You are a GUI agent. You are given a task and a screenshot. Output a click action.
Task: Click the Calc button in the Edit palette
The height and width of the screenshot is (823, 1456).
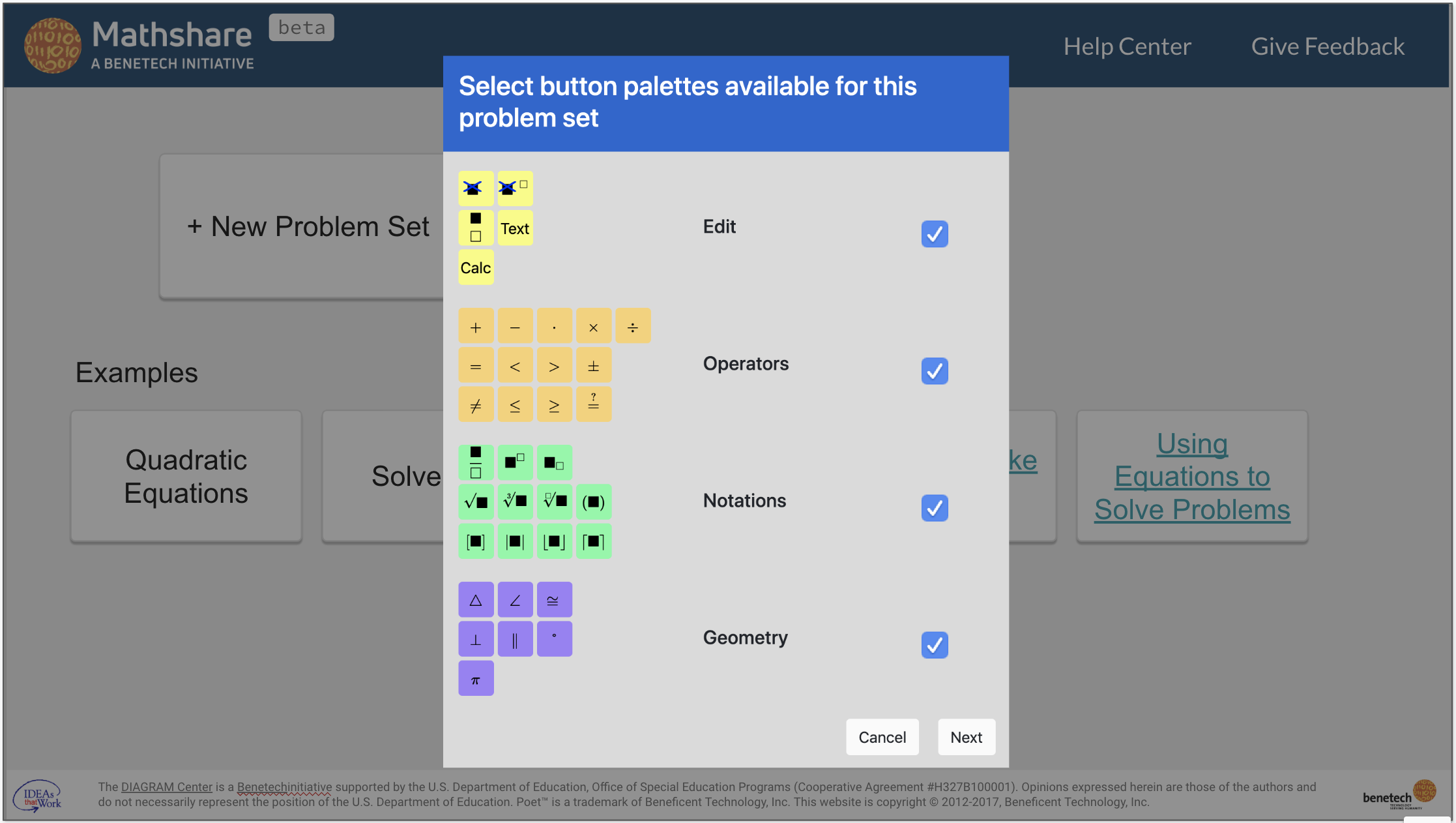point(476,267)
